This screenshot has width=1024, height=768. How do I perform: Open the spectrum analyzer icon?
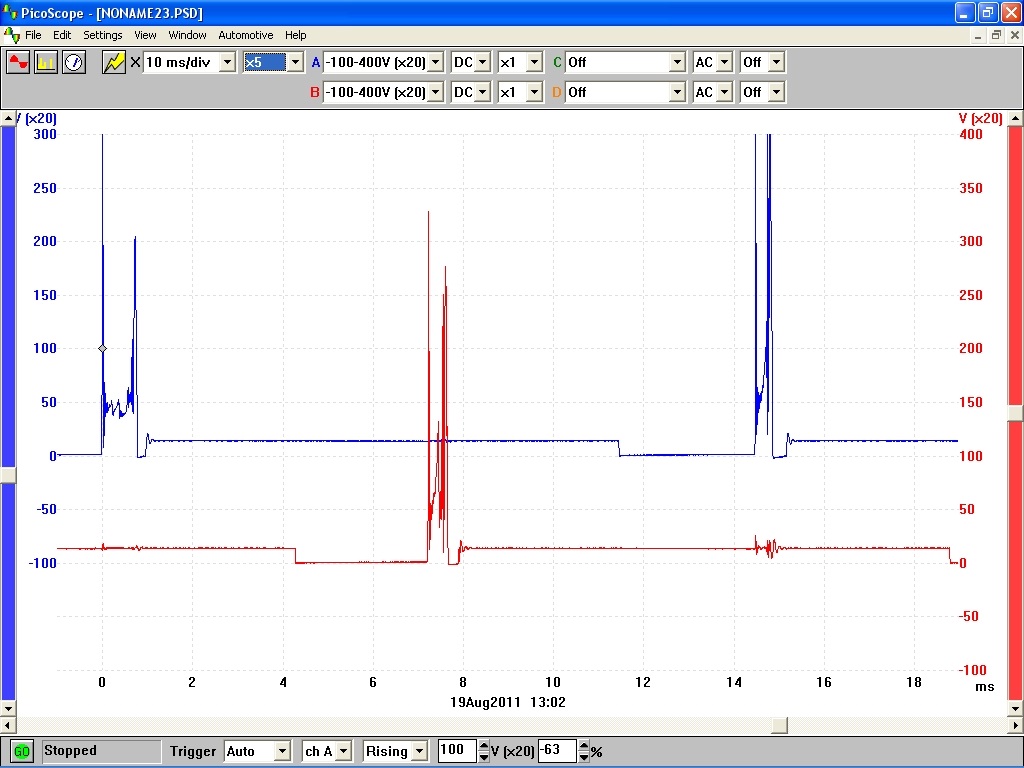pyautogui.click(x=46, y=62)
